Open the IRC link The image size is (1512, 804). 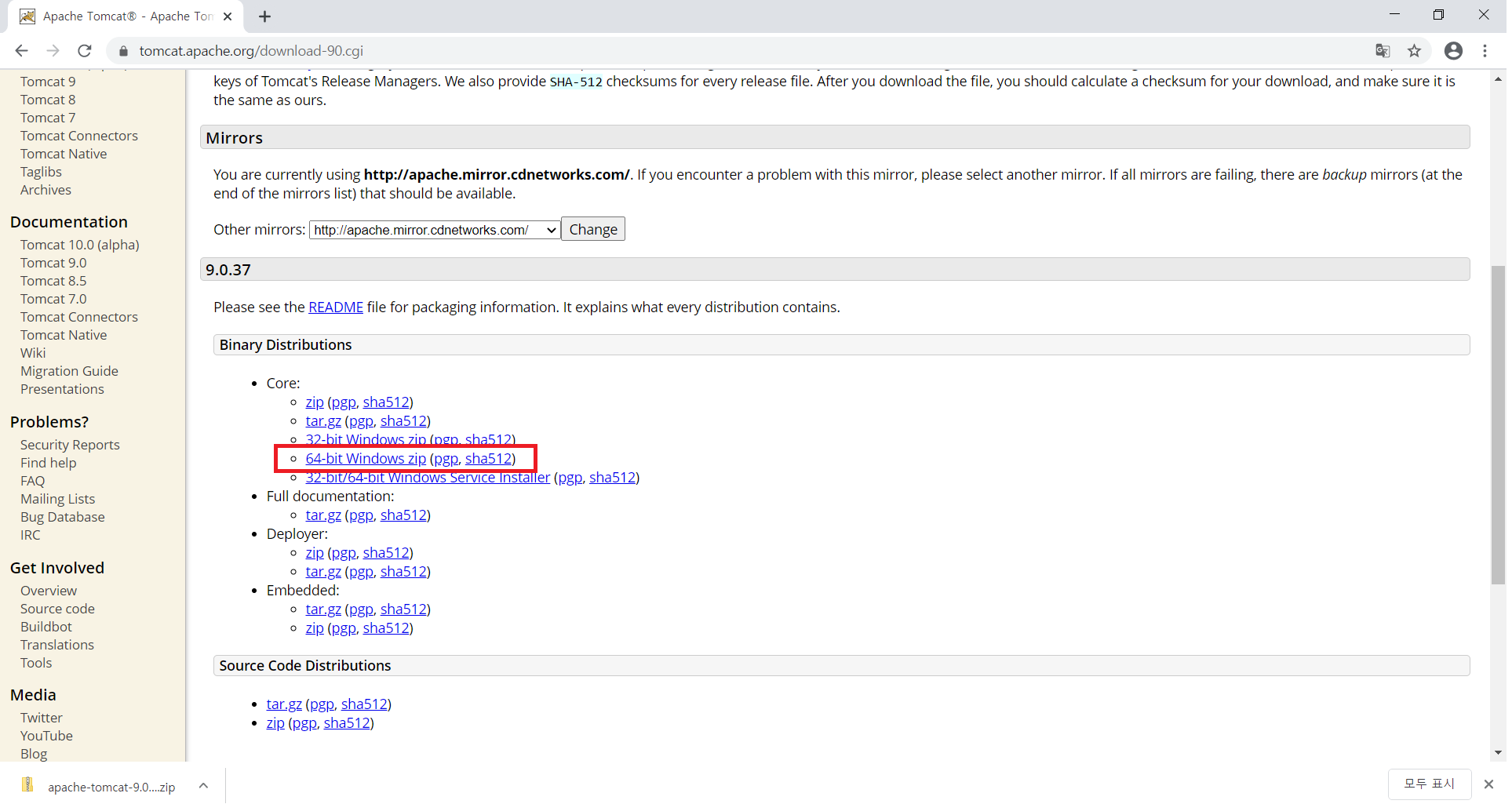[x=30, y=535]
